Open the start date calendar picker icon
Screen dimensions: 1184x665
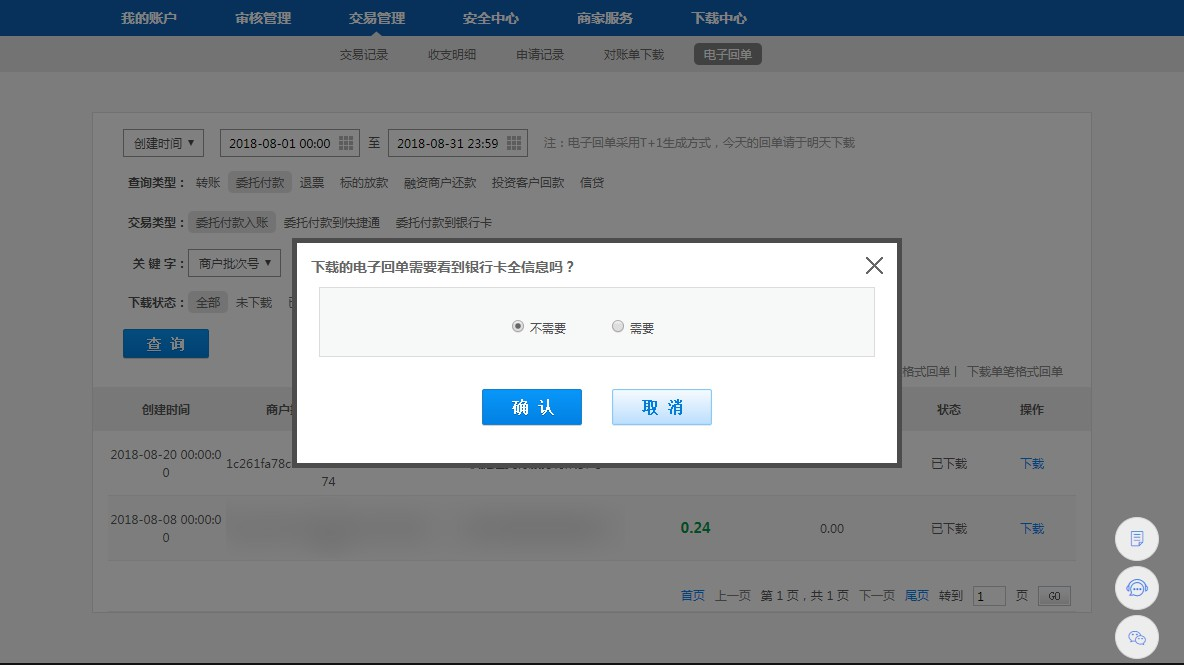346,143
